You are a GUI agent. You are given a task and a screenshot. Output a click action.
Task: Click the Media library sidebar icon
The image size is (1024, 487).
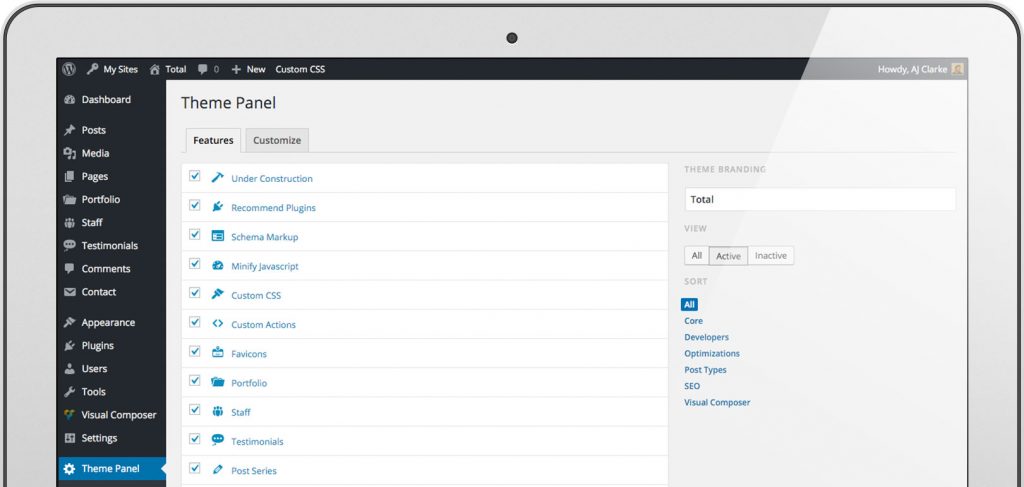tap(70, 153)
